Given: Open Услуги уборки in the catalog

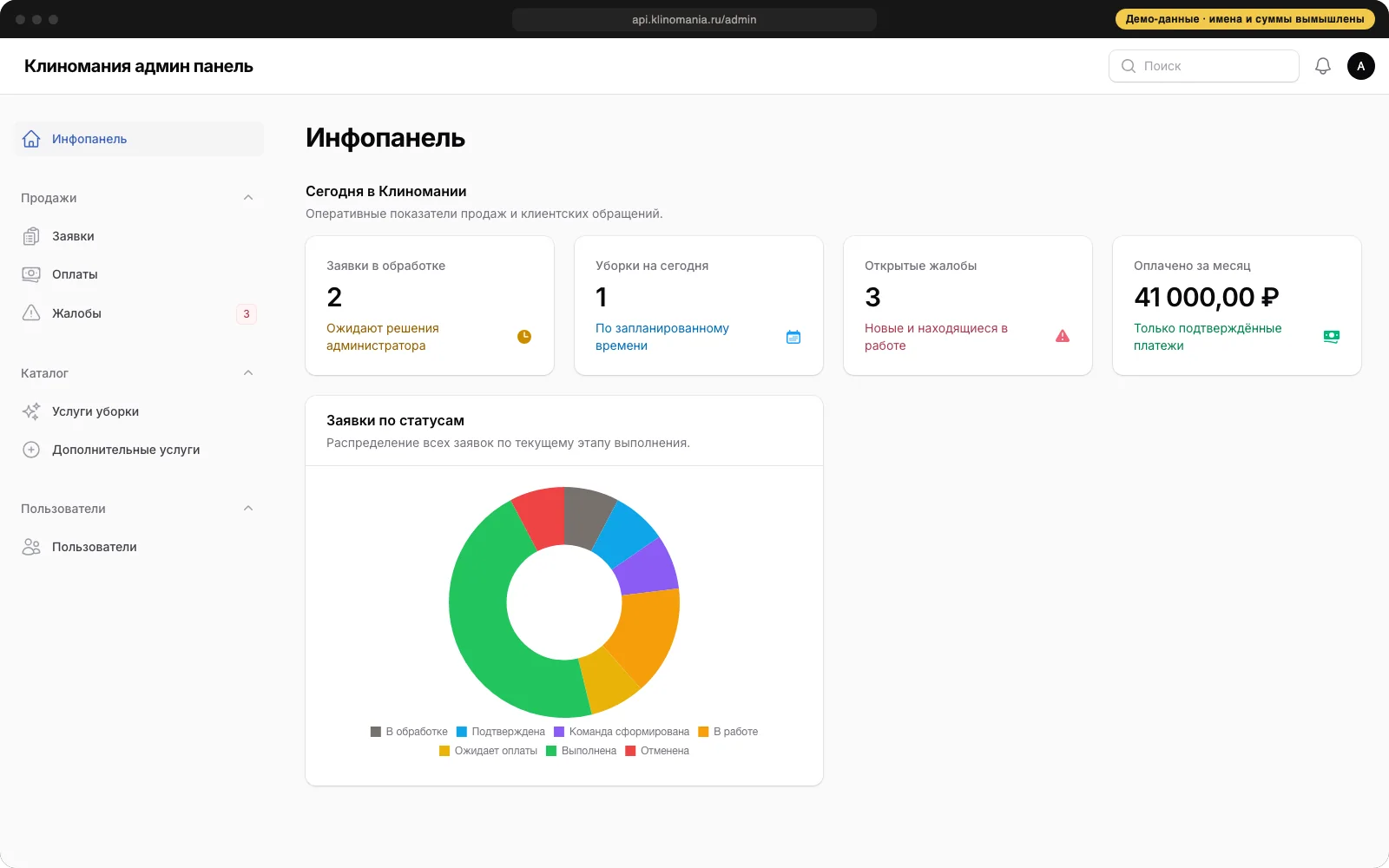Looking at the screenshot, I should click(x=139, y=411).
